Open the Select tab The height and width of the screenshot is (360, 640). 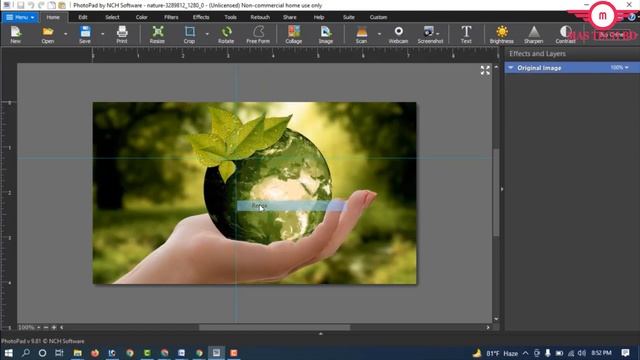pos(112,17)
